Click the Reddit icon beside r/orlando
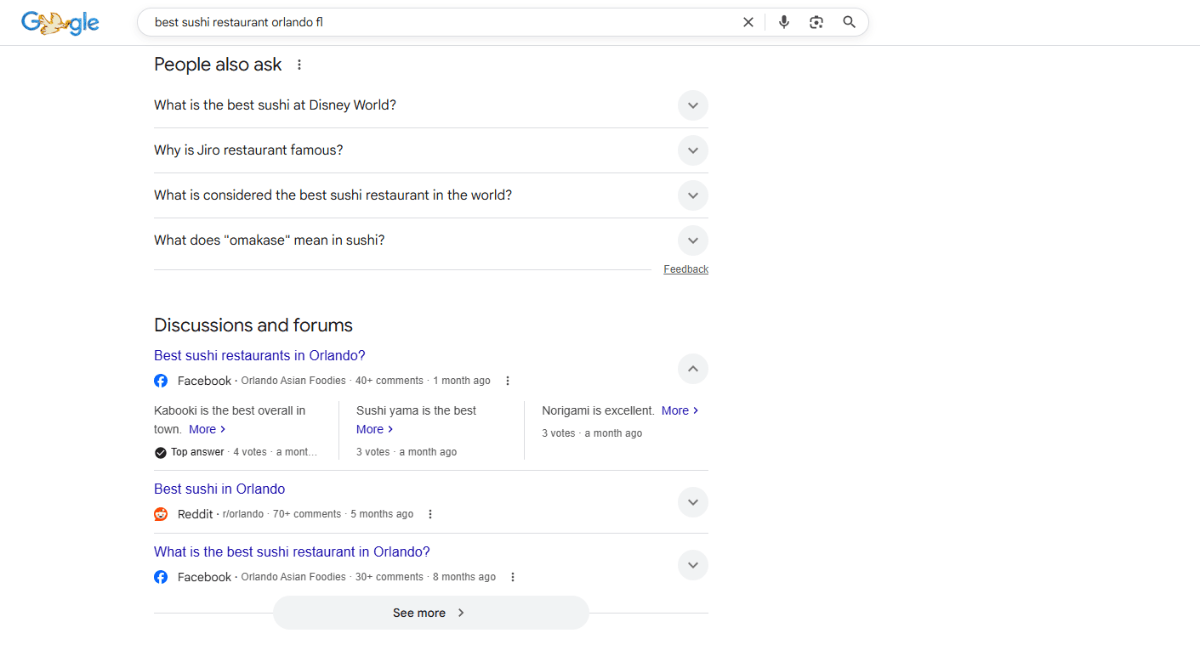Image resolution: width=1200 pixels, height=656 pixels. 161,513
